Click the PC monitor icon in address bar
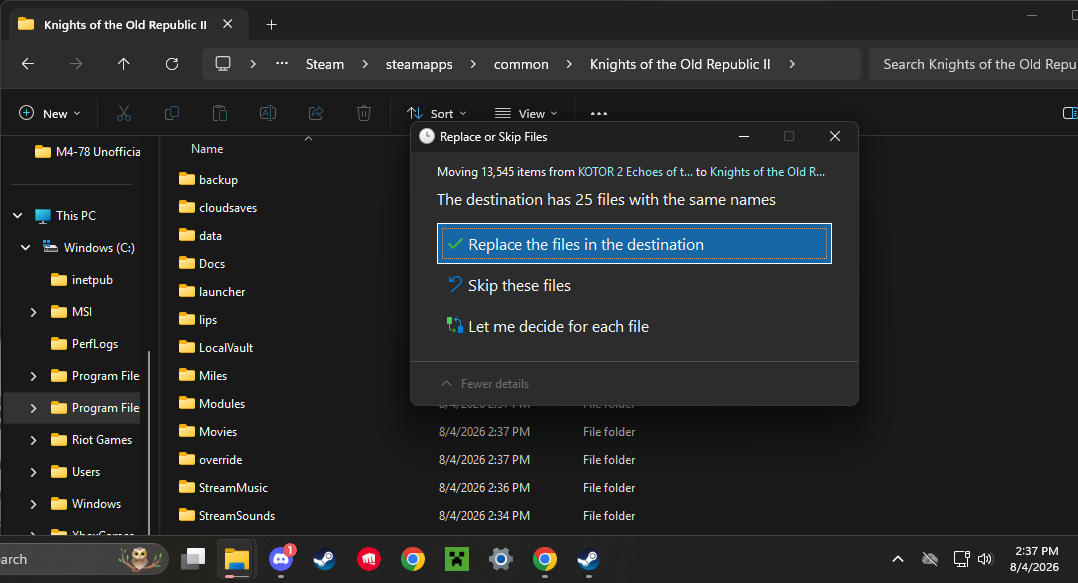Image resolution: width=1078 pixels, height=583 pixels. 223,64
